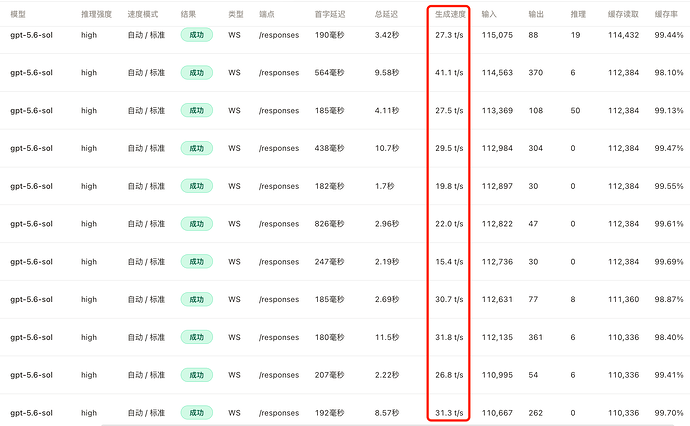Click the 10.7秒 total latency value

pos(387,148)
